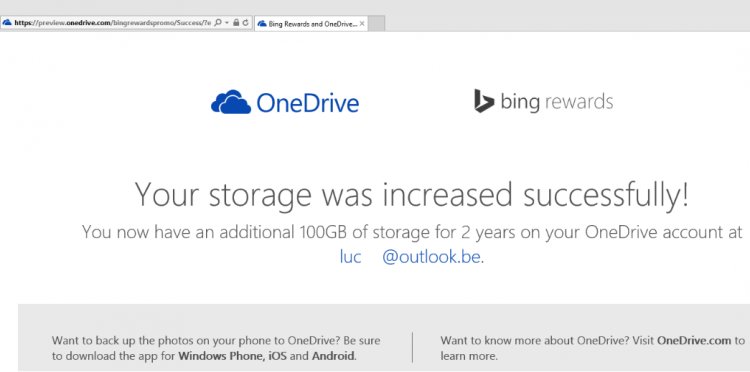Refresh the page with the reload icon

246,22
